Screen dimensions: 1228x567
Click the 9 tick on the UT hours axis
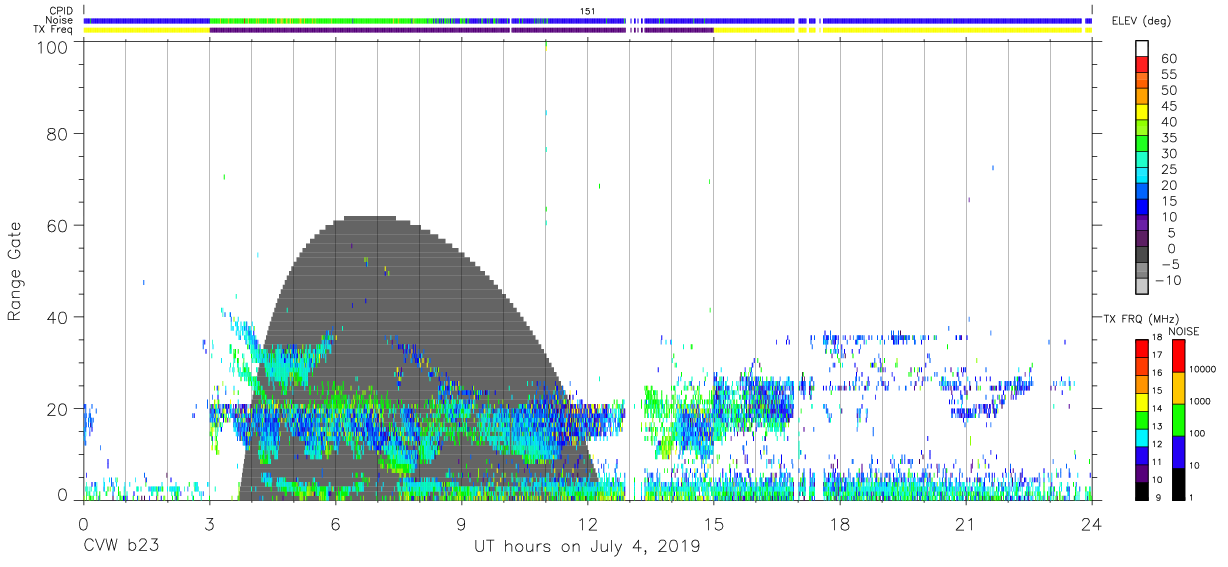[x=461, y=523]
